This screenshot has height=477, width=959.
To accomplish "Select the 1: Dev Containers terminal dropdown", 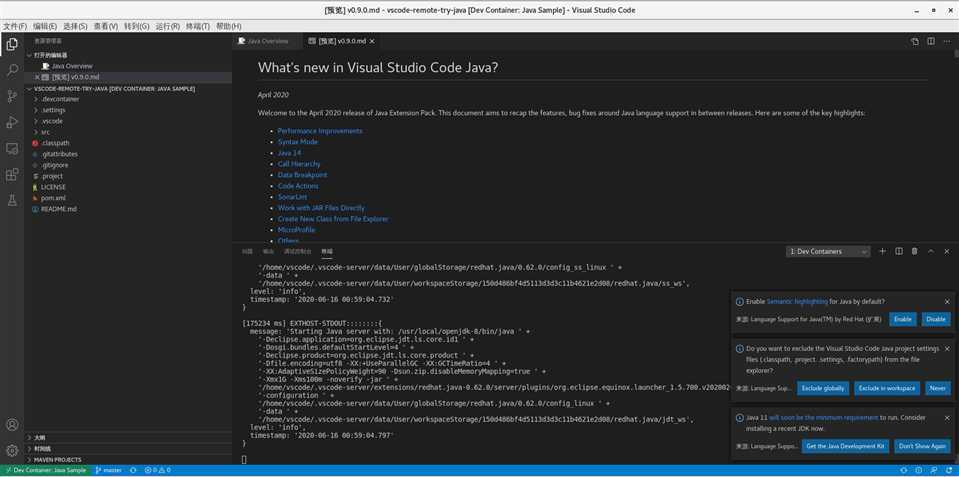I will coord(828,251).
